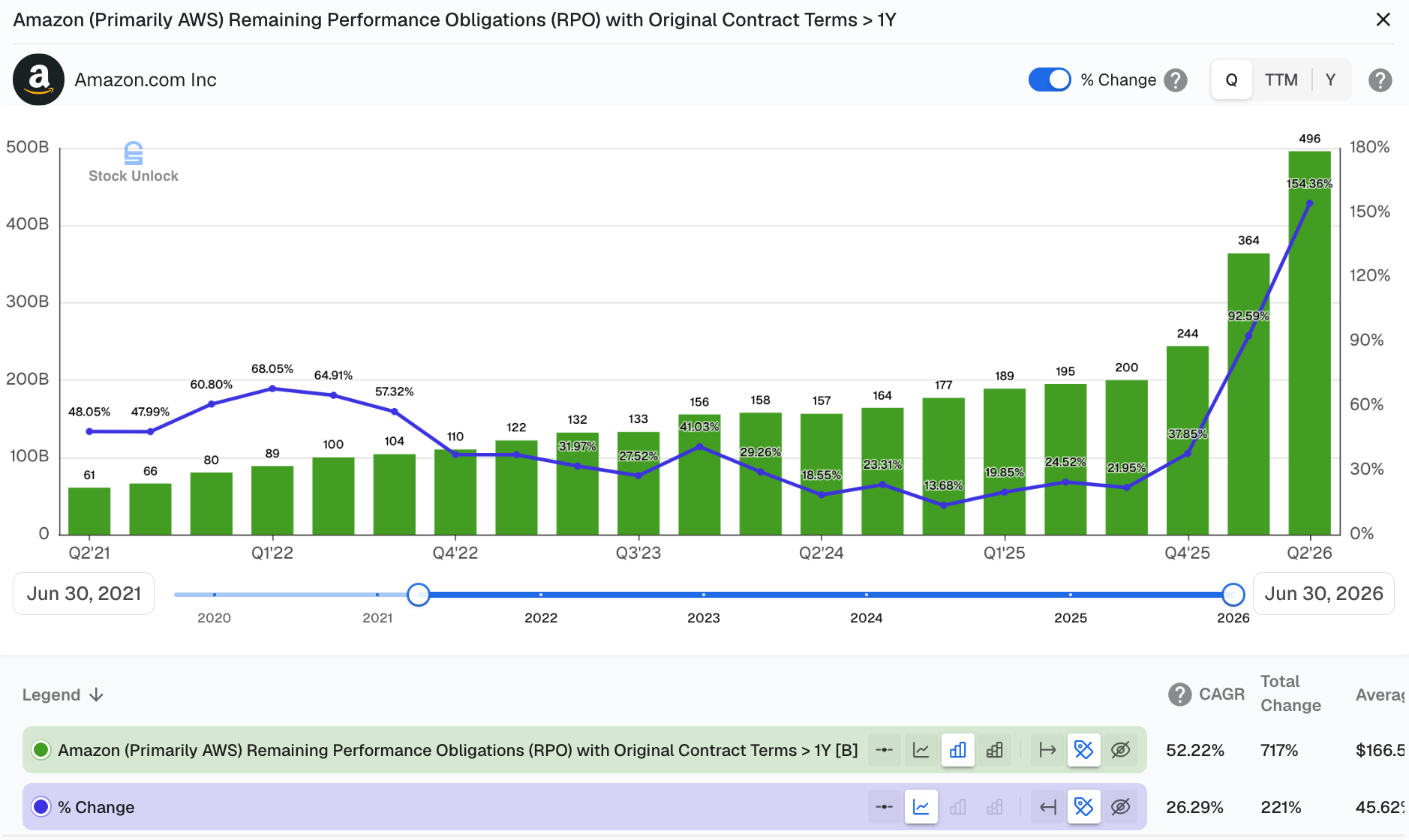Screen dimensions: 1409x840
Task: Toggle data labels for % Change series
Action: coord(1084,807)
